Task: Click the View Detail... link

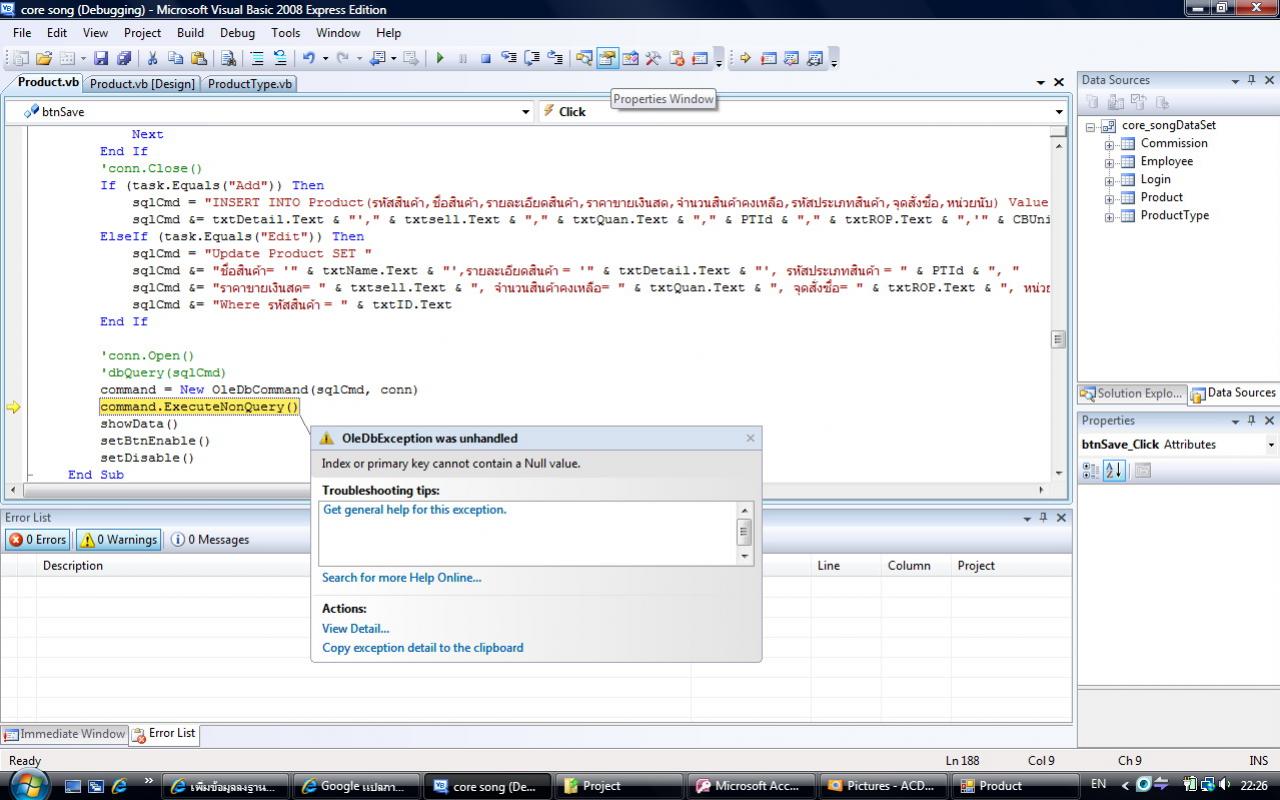Action: click(355, 629)
